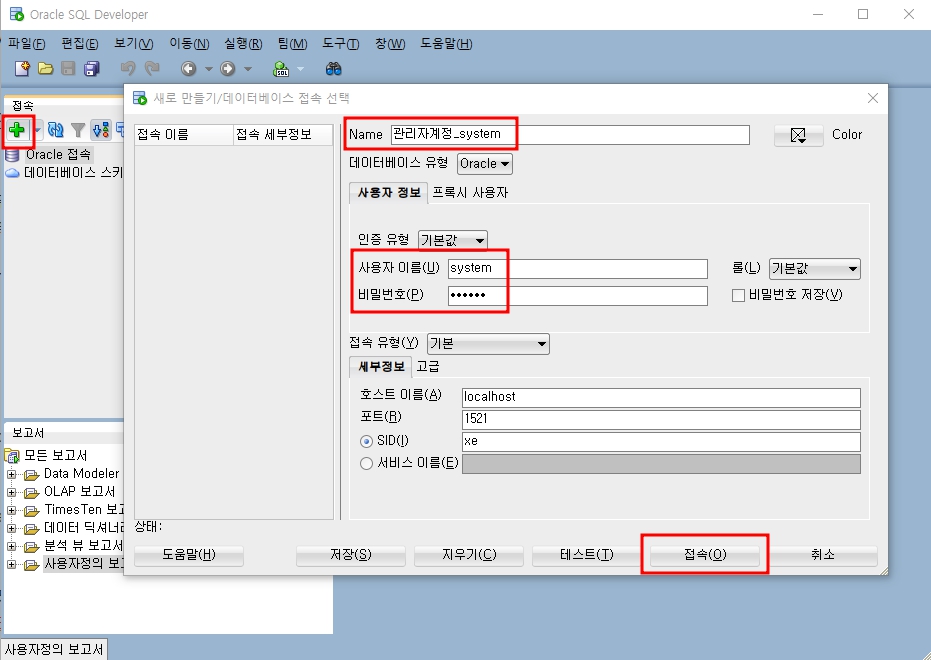Open the 도구 menu
The height and width of the screenshot is (660, 931).
pos(341,44)
